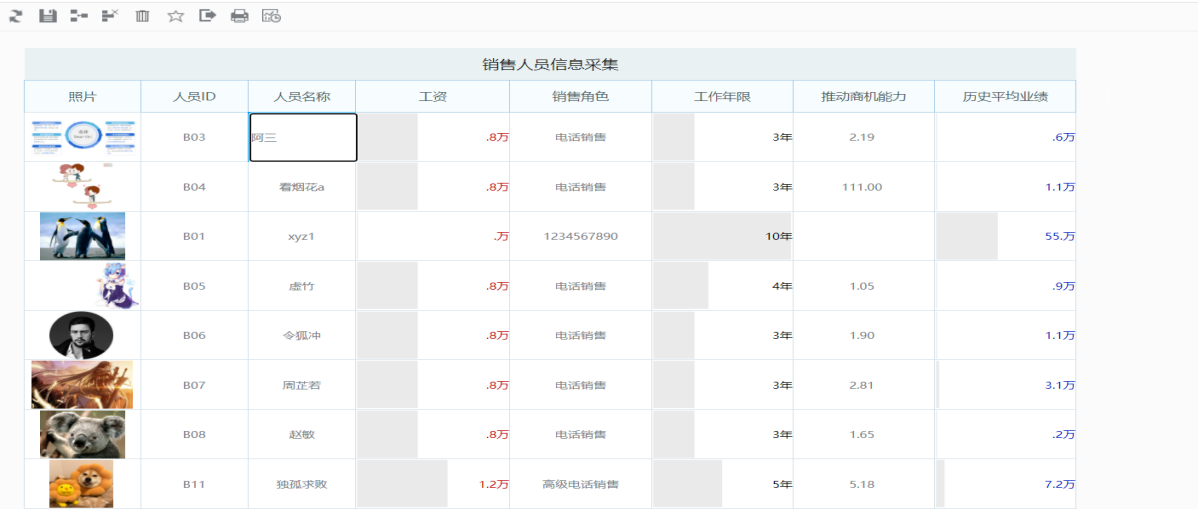
Task: Click the fantasy artwork photo for B07
Action: (82, 384)
